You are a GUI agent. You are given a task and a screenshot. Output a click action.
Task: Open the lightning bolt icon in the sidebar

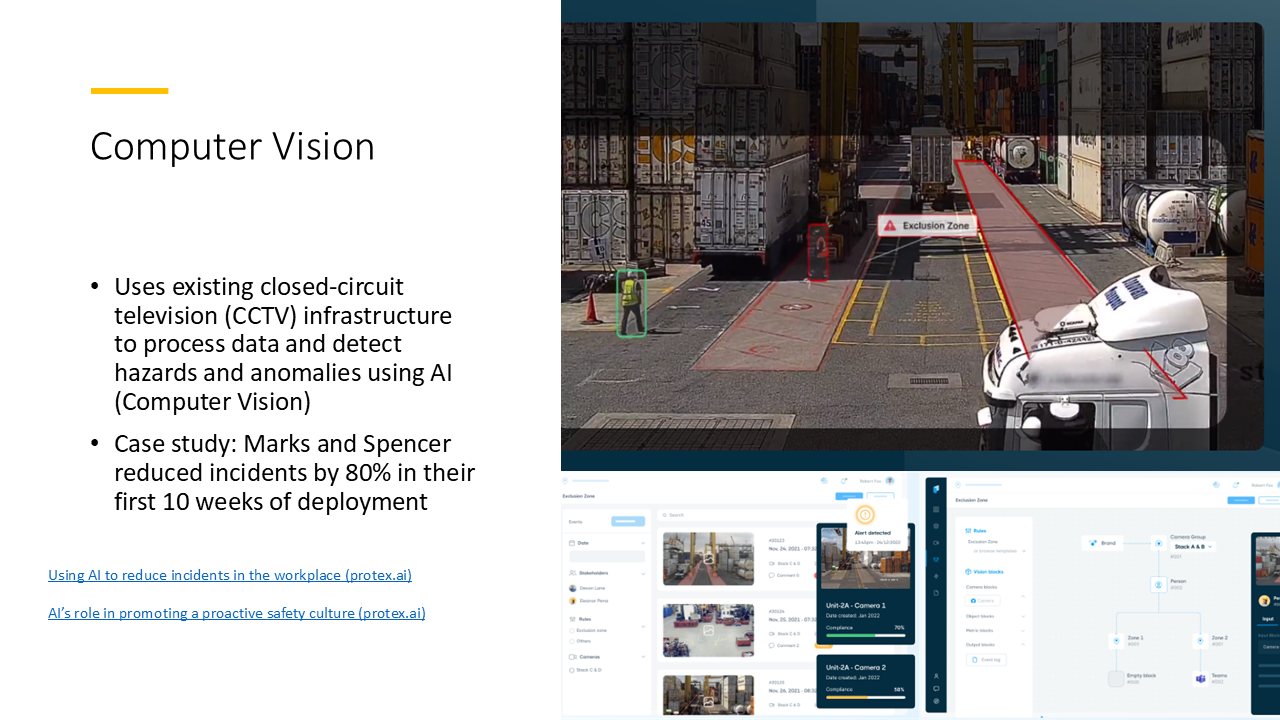(x=936, y=576)
